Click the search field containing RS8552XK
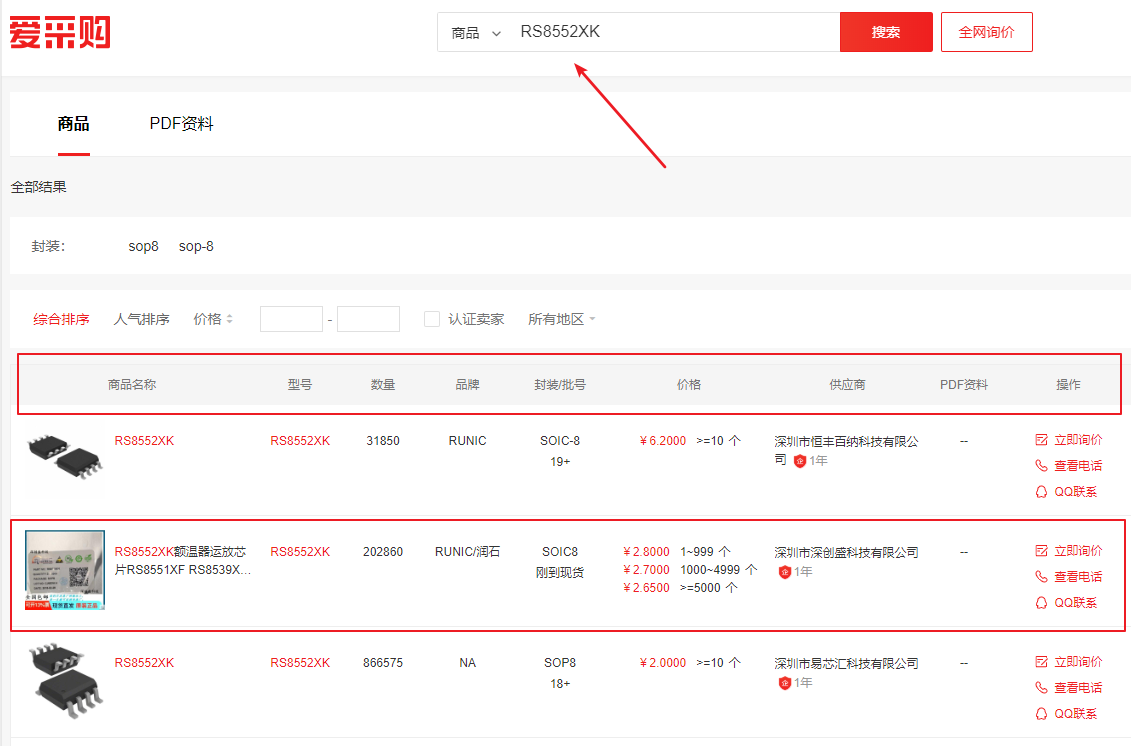Viewport: 1131px width, 746px height. (x=670, y=32)
